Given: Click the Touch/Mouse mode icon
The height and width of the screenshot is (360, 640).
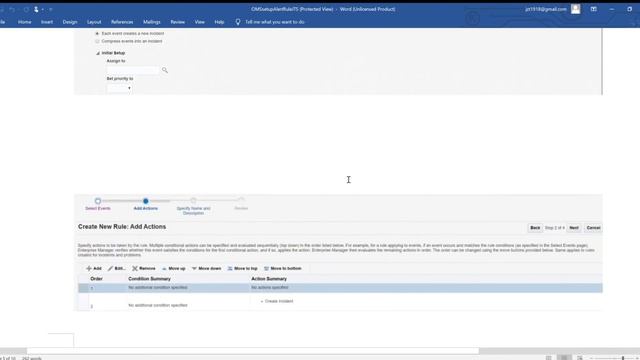Looking at the screenshot, I should [36, 9].
